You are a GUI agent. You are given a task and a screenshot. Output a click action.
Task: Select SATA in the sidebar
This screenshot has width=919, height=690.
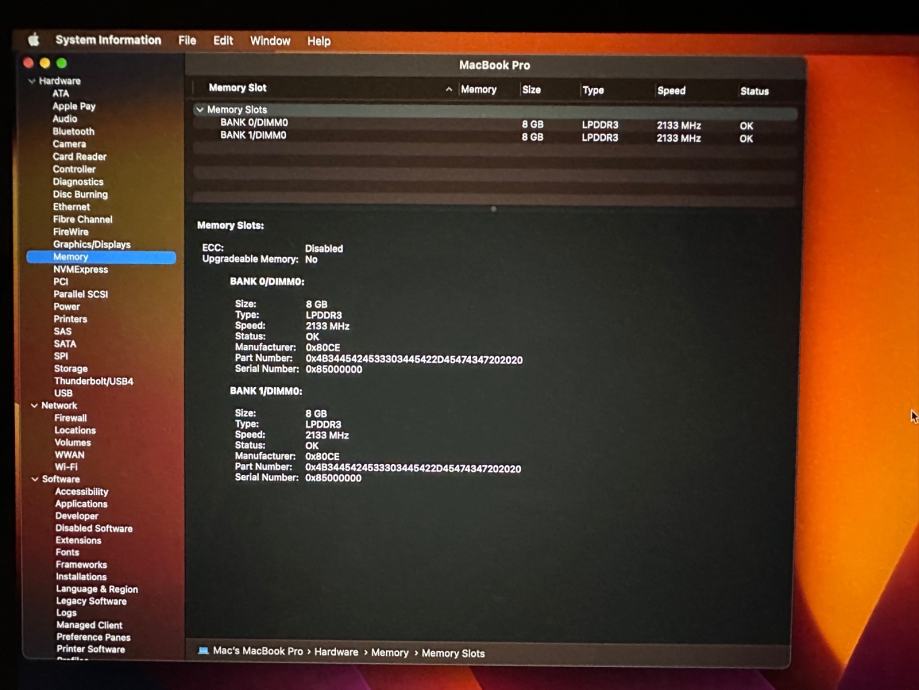tap(65, 344)
